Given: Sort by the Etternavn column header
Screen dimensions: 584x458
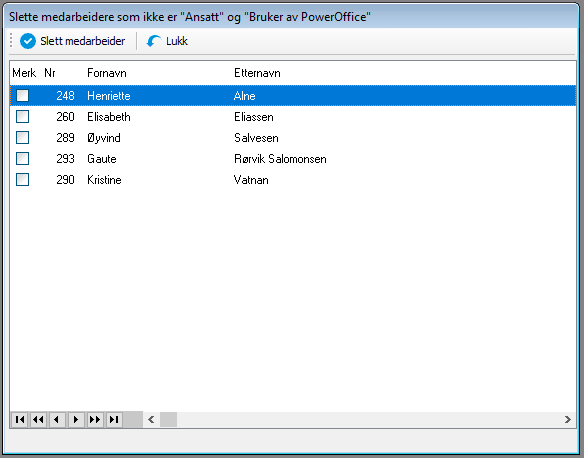Looking at the screenshot, I should [257, 73].
